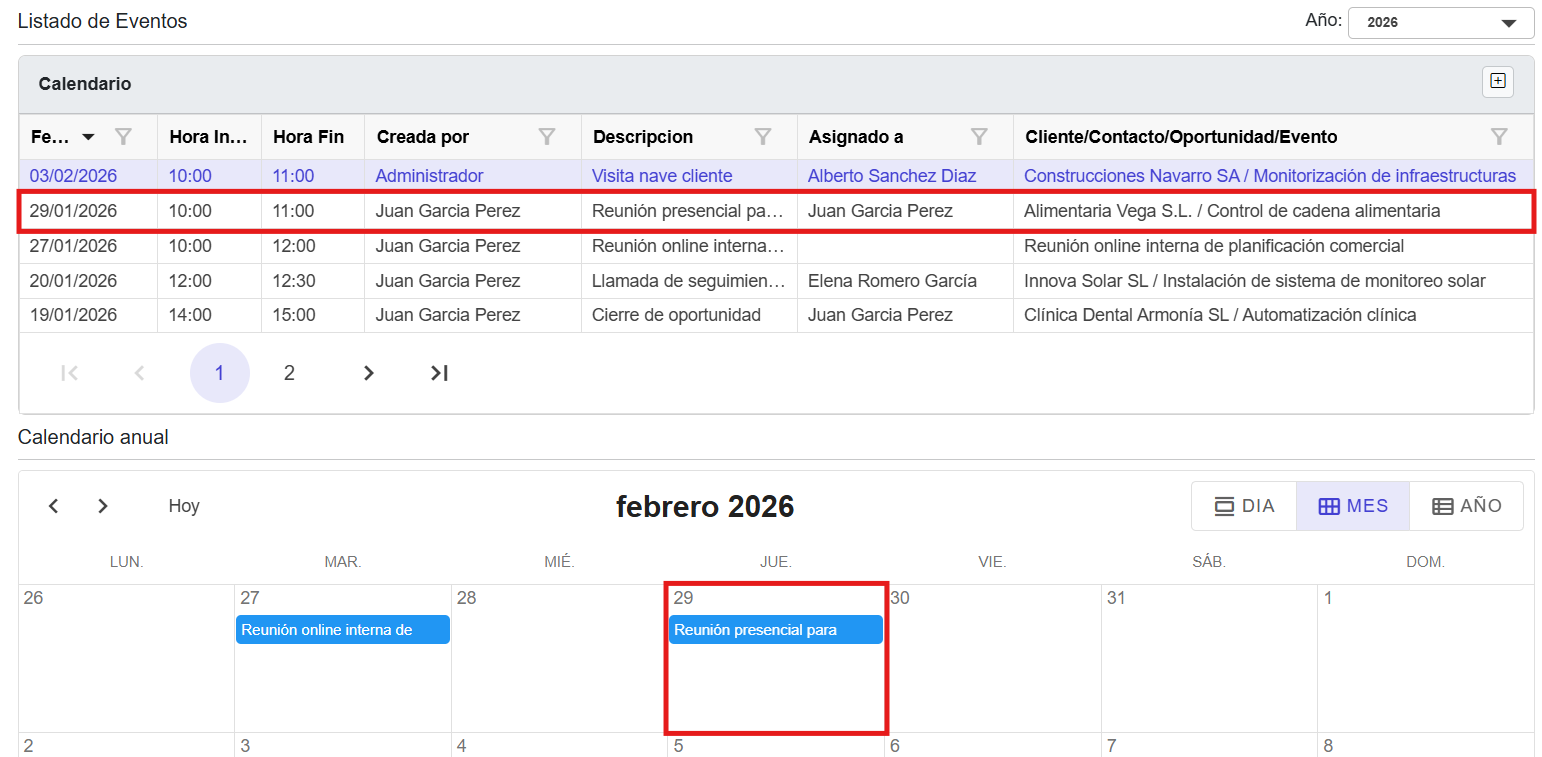This screenshot has height=757, width=1542.
Task: Sort by Fecha column arrow
Action: tap(88, 137)
